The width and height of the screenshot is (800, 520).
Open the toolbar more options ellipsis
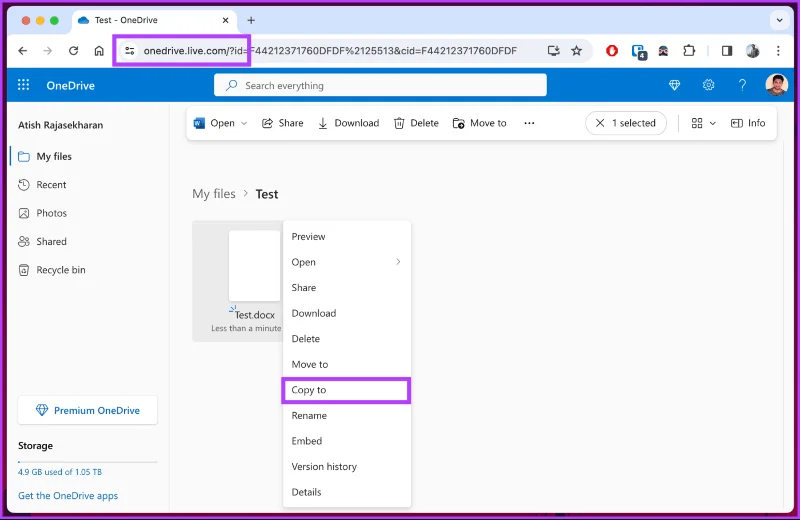click(x=529, y=123)
